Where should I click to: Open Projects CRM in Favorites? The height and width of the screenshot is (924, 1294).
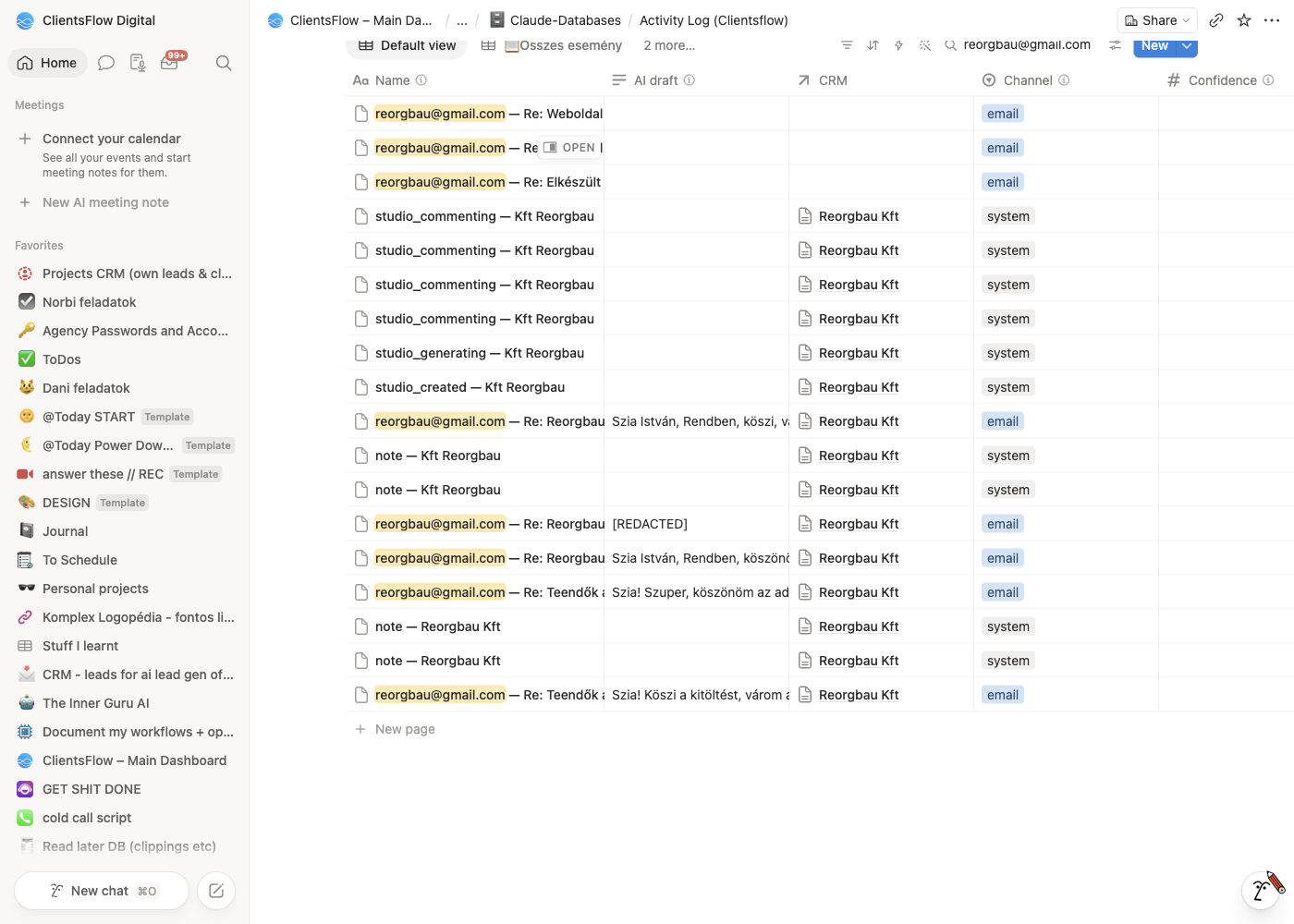(125, 274)
